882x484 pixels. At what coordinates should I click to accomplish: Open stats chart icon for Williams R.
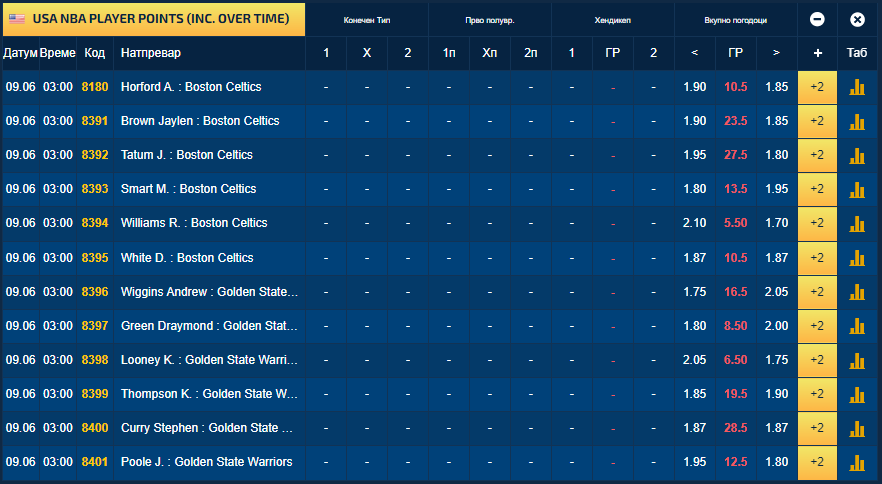(857, 223)
